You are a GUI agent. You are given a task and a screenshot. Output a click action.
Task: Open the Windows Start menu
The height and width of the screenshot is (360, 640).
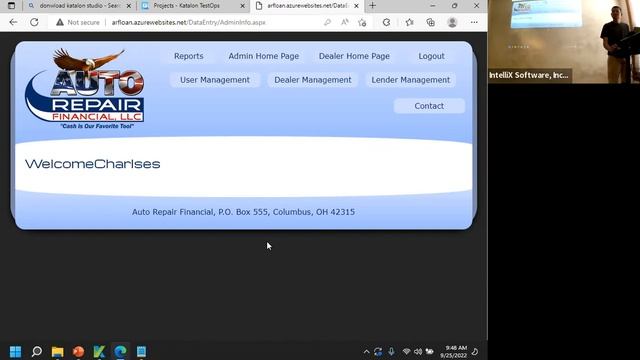click(x=16, y=351)
